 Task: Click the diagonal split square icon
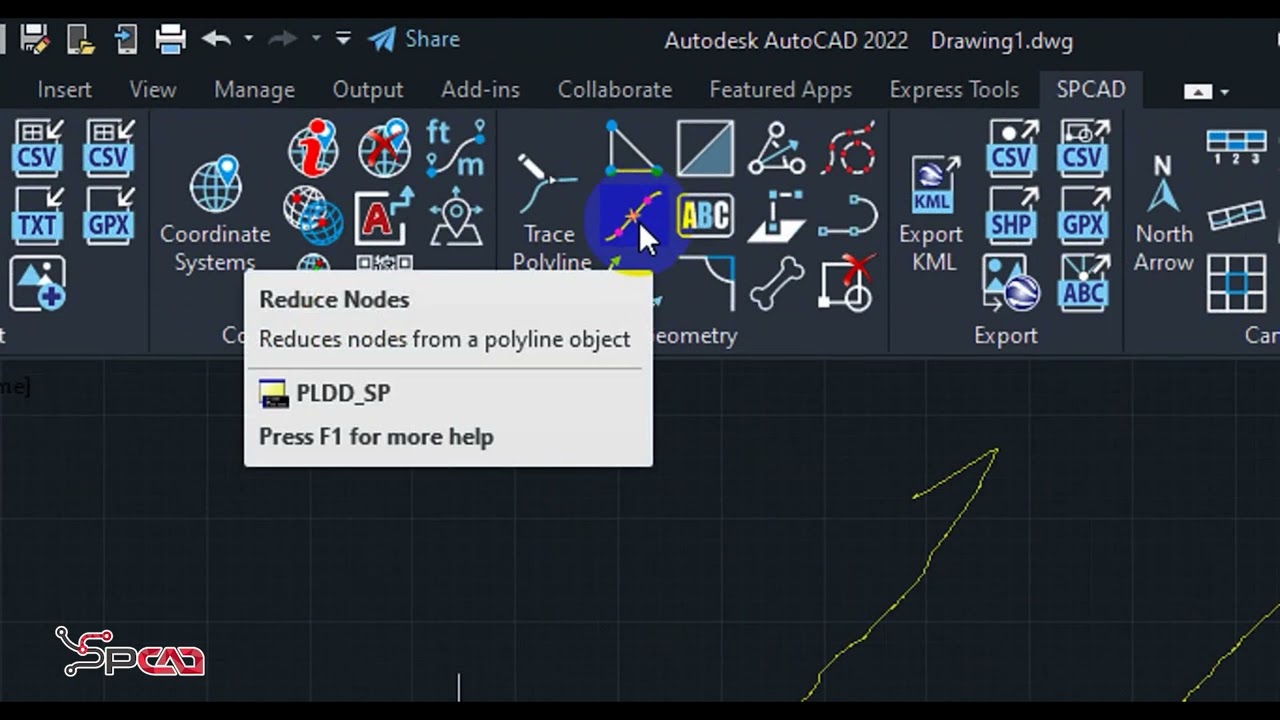tap(705, 148)
